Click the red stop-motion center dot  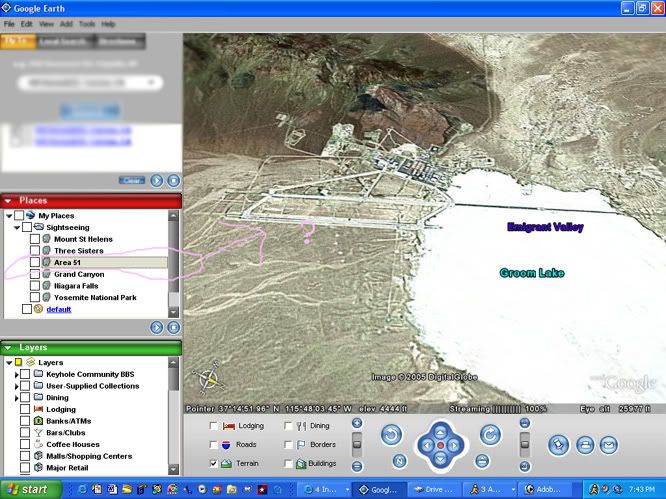pos(441,445)
